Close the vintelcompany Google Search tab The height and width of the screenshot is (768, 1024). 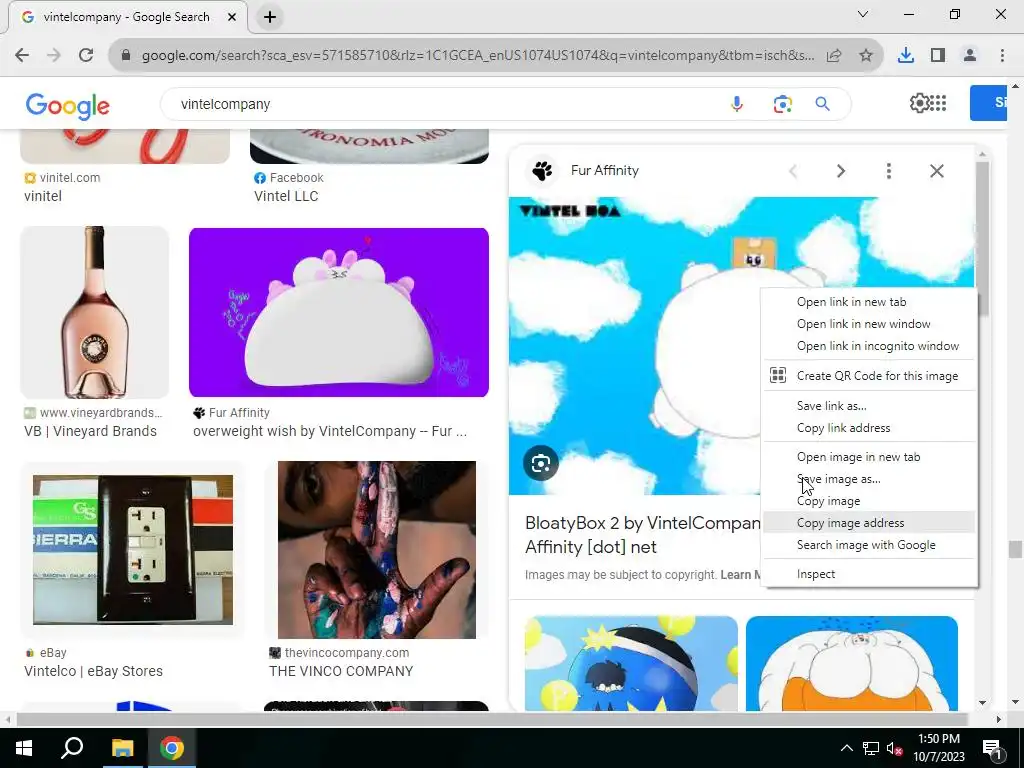click(x=232, y=17)
